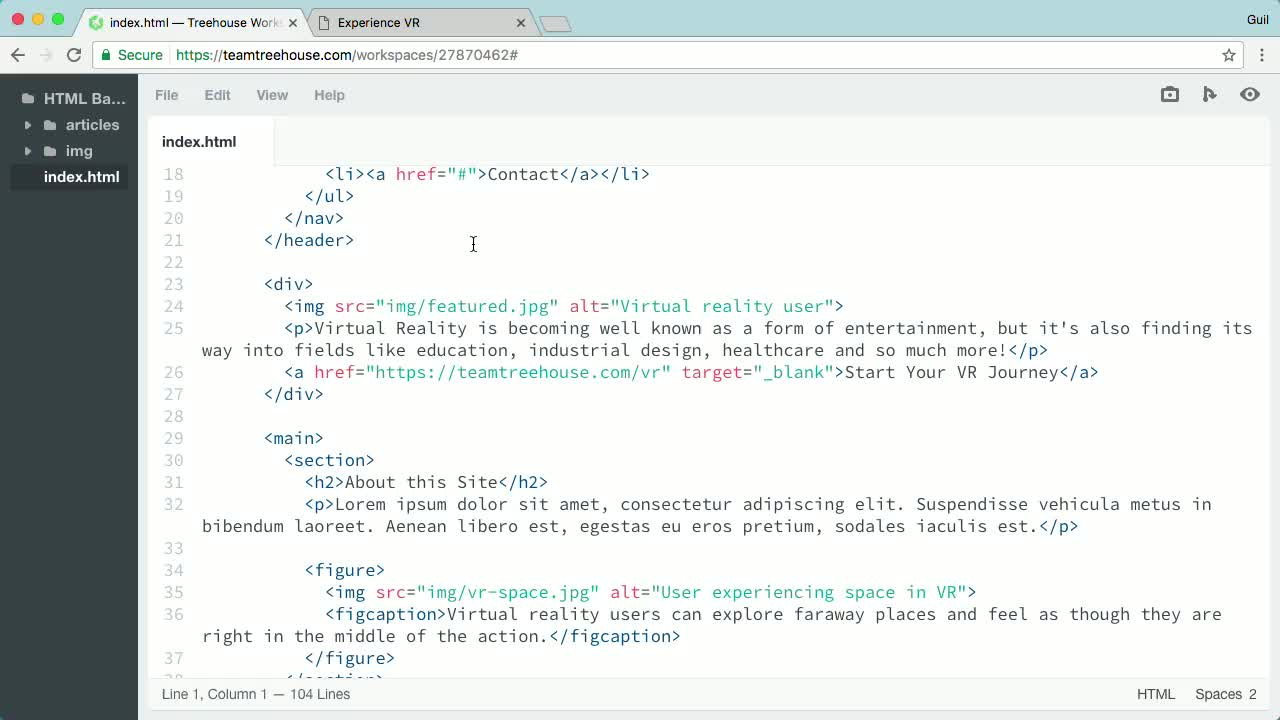The height and width of the screenshot is (720, 1280).
Task: Click the Secure padlock in the address bar
Action: [105, 55]
